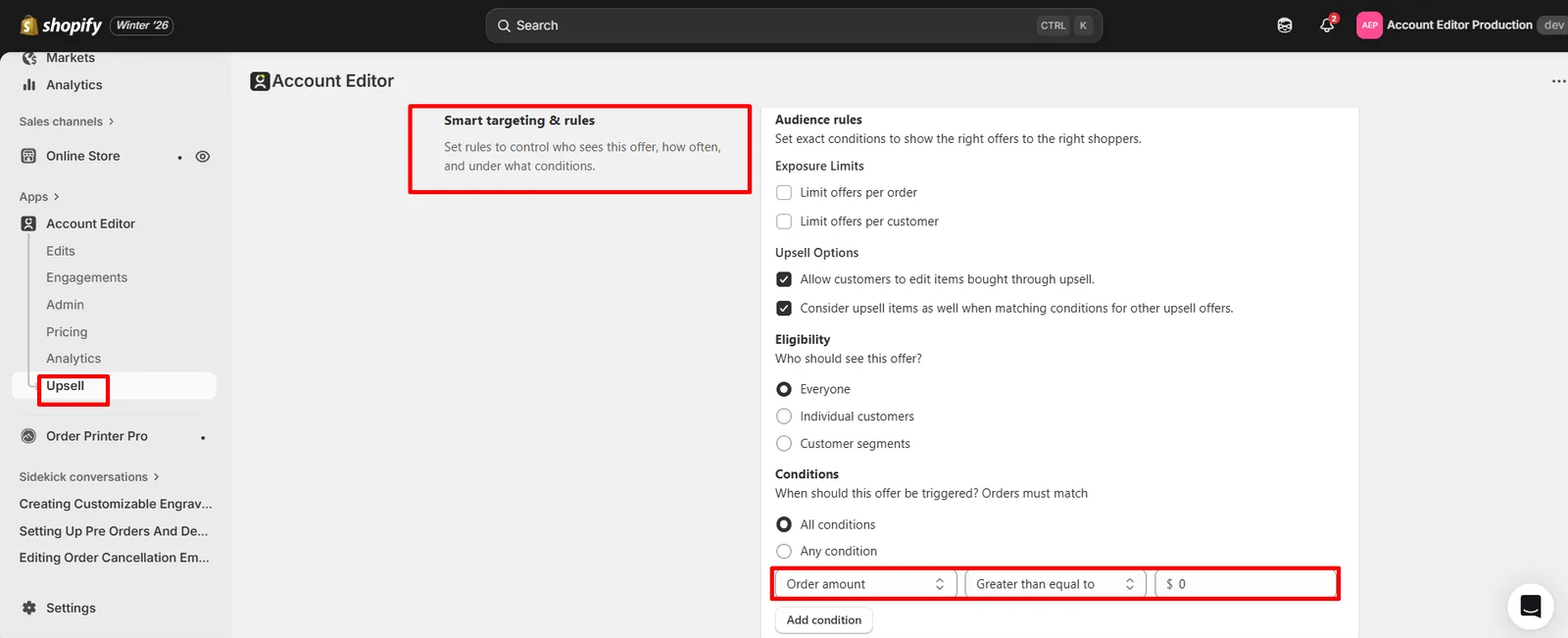
Task: Click the Markets globe icon
Action: click(29, 58)
